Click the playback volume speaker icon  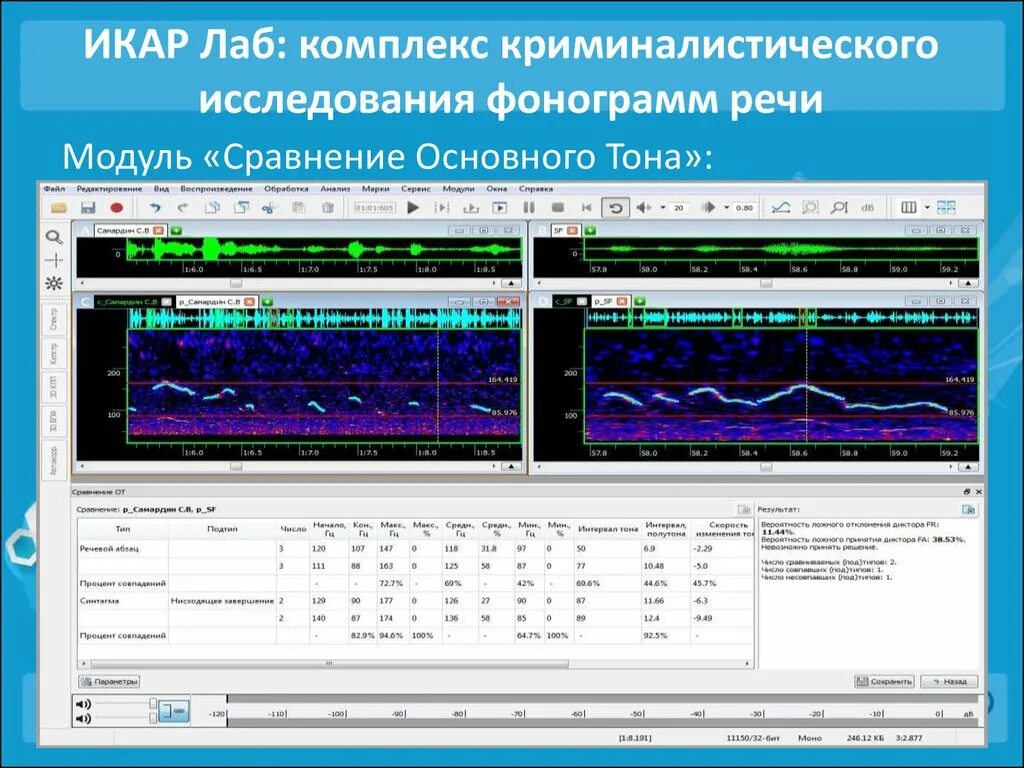coord(644,208)
